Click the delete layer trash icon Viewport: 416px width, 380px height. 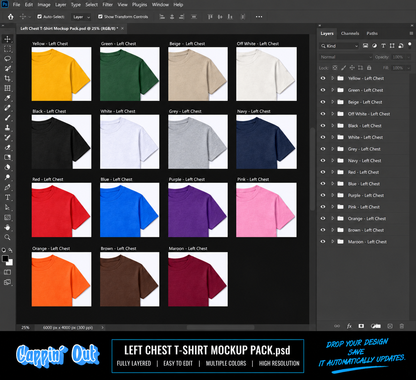coord(402,326)
